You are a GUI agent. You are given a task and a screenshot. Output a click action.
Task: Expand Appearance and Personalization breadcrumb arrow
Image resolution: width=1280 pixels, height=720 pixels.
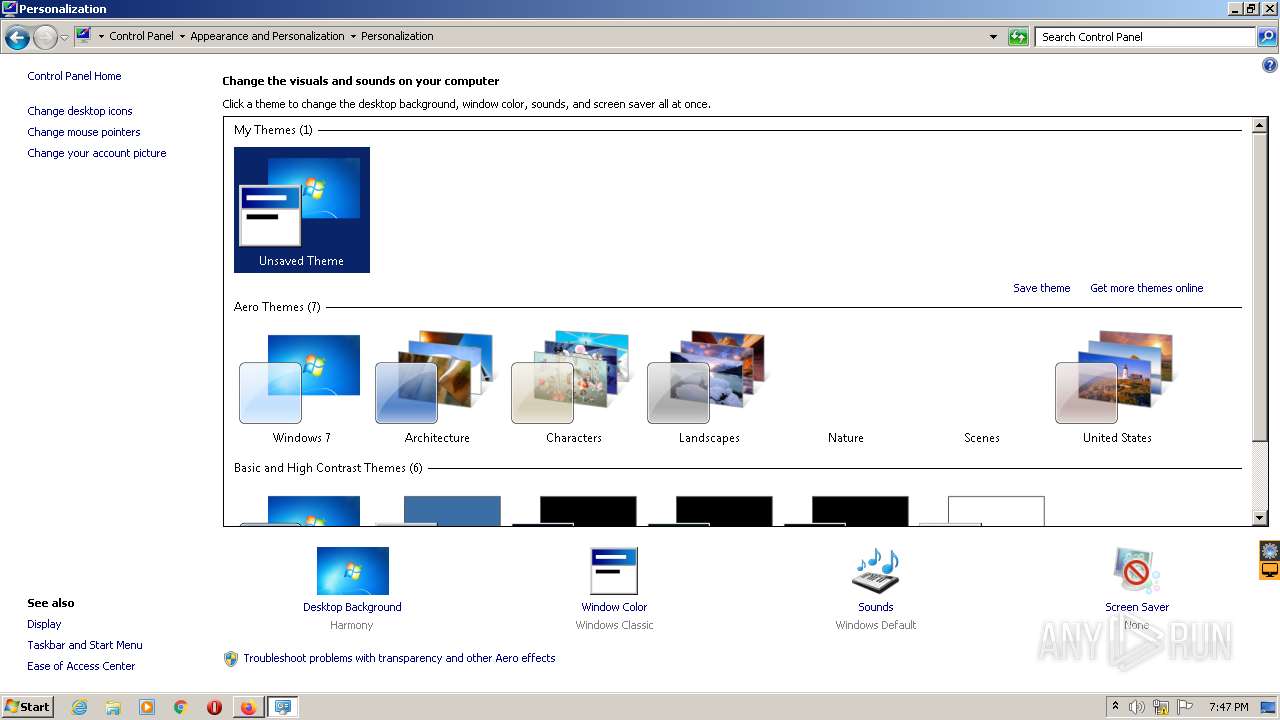(353, 36)
